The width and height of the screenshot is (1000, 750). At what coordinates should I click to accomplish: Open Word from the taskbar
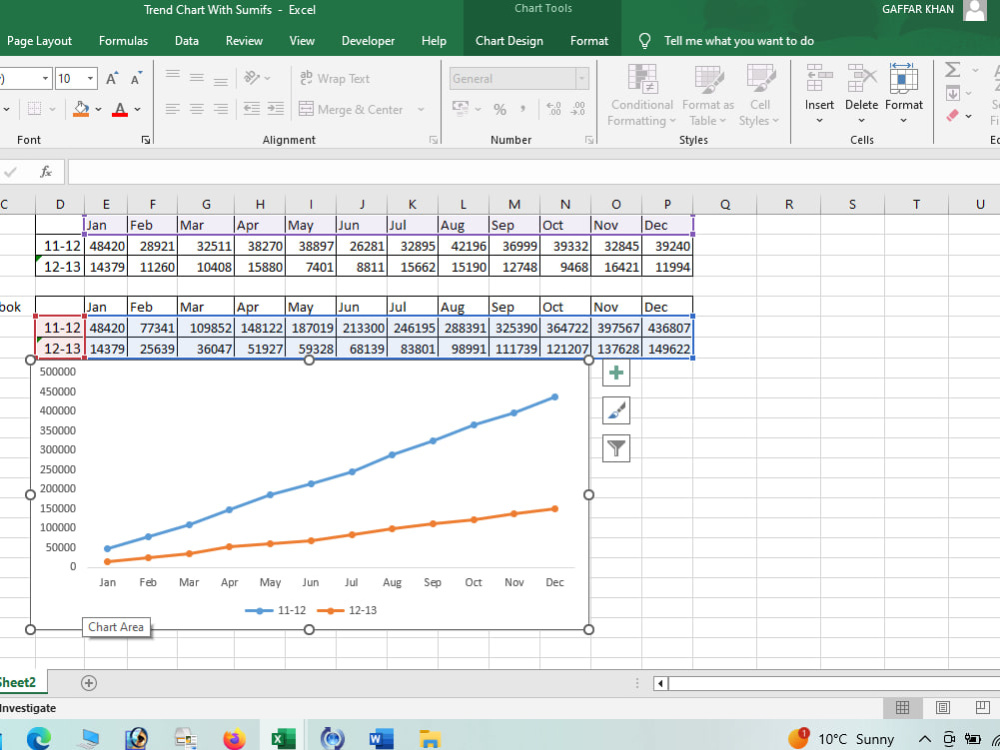coord(381,739)
